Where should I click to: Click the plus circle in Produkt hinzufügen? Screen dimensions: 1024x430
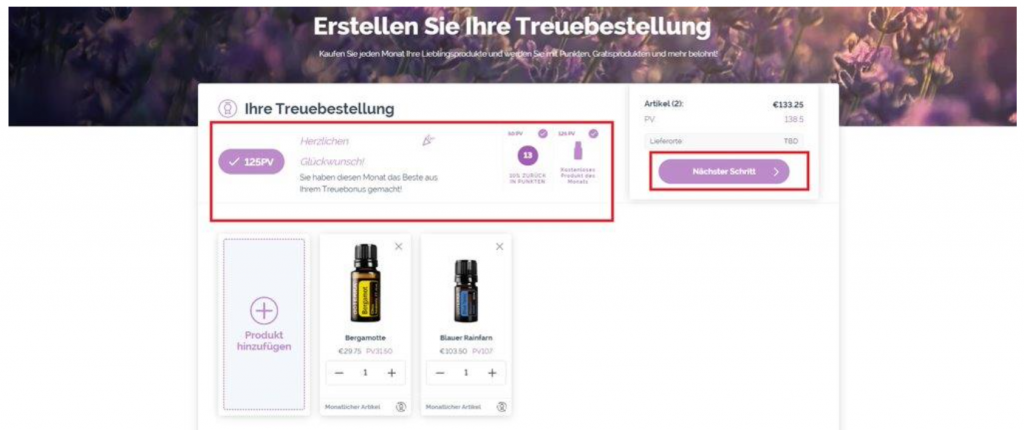pyautogui.click(x=264, y=311)
